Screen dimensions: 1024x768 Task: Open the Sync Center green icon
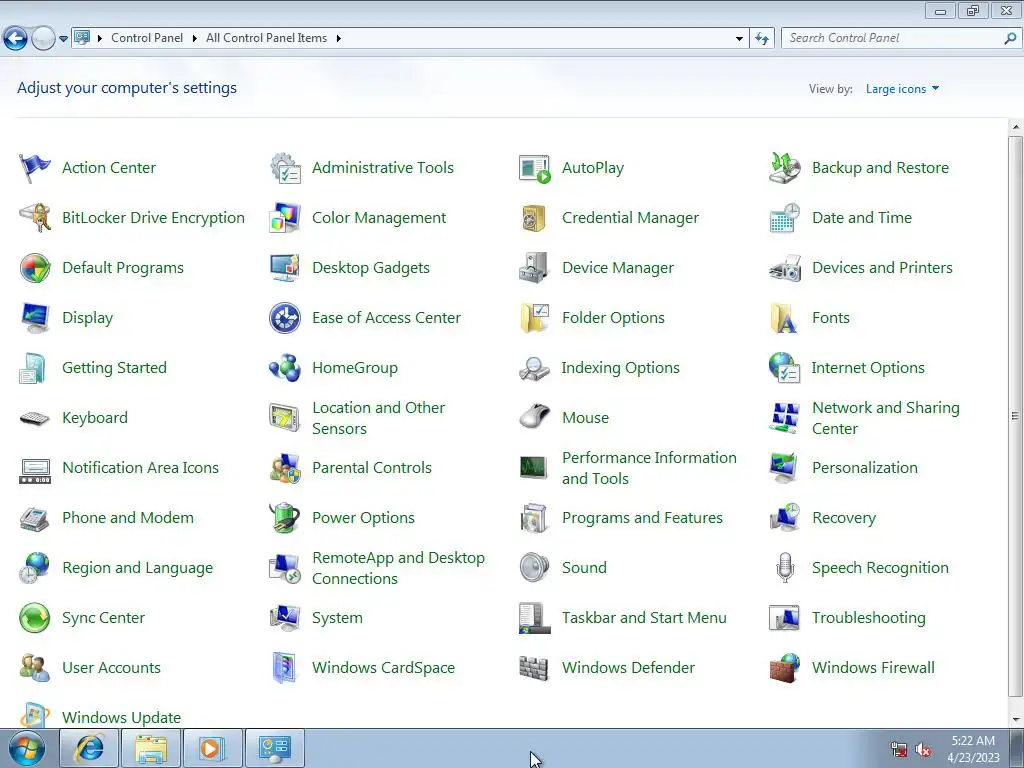(35, 618)
